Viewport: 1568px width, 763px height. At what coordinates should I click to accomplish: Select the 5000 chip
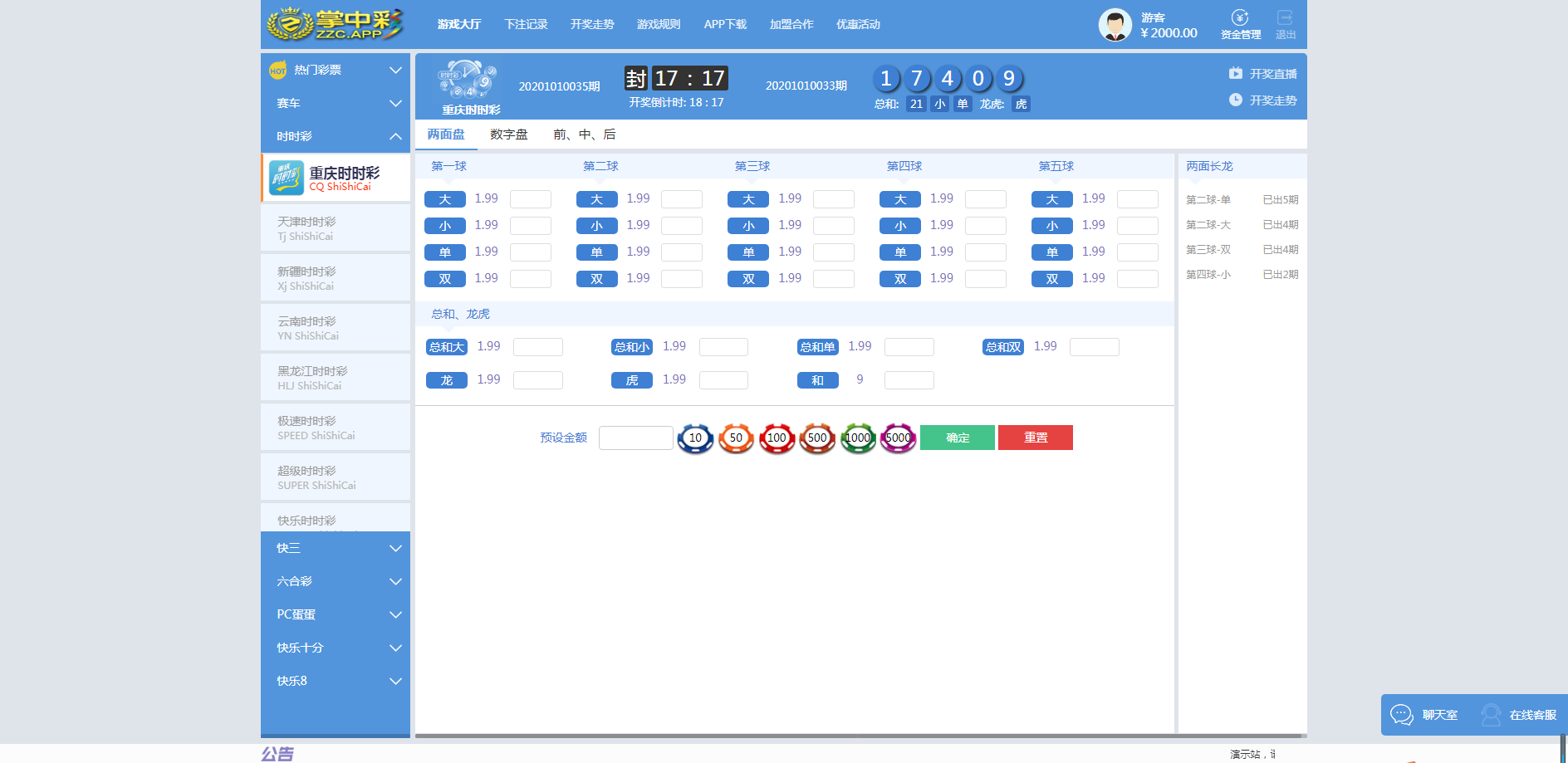[898, 438]
